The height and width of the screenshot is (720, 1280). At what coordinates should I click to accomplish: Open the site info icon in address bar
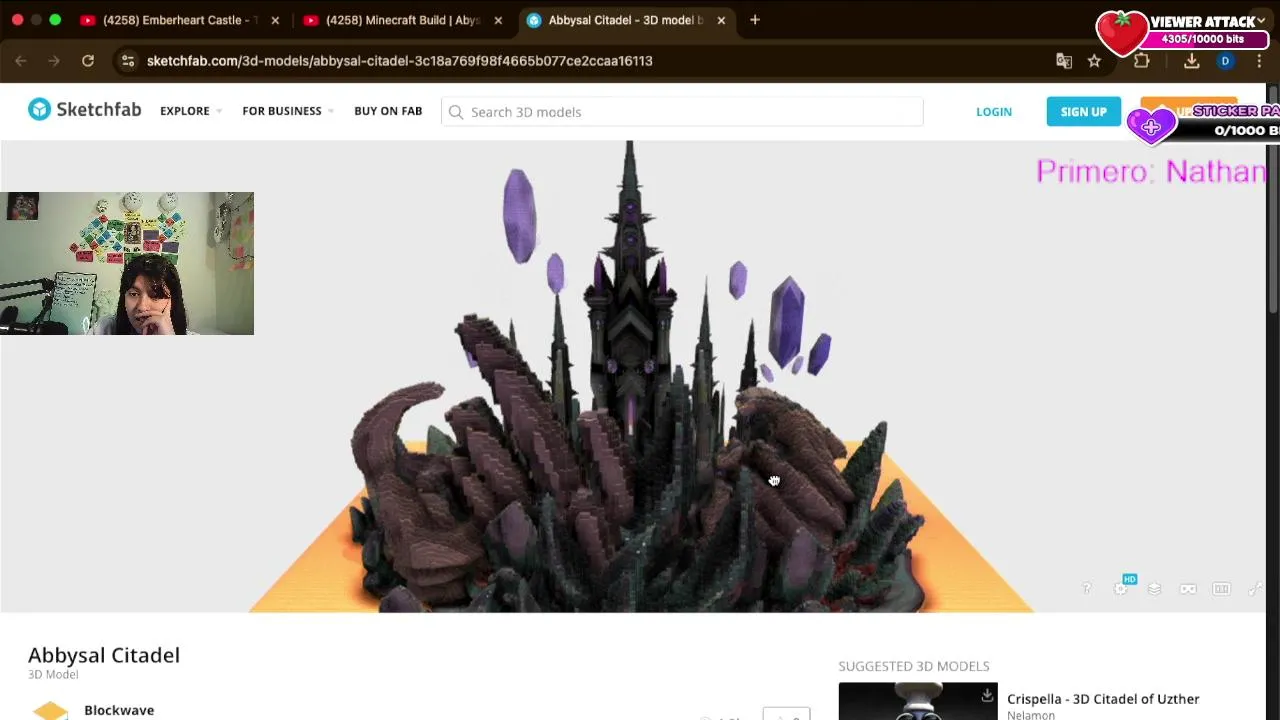[x=128, y=61]
